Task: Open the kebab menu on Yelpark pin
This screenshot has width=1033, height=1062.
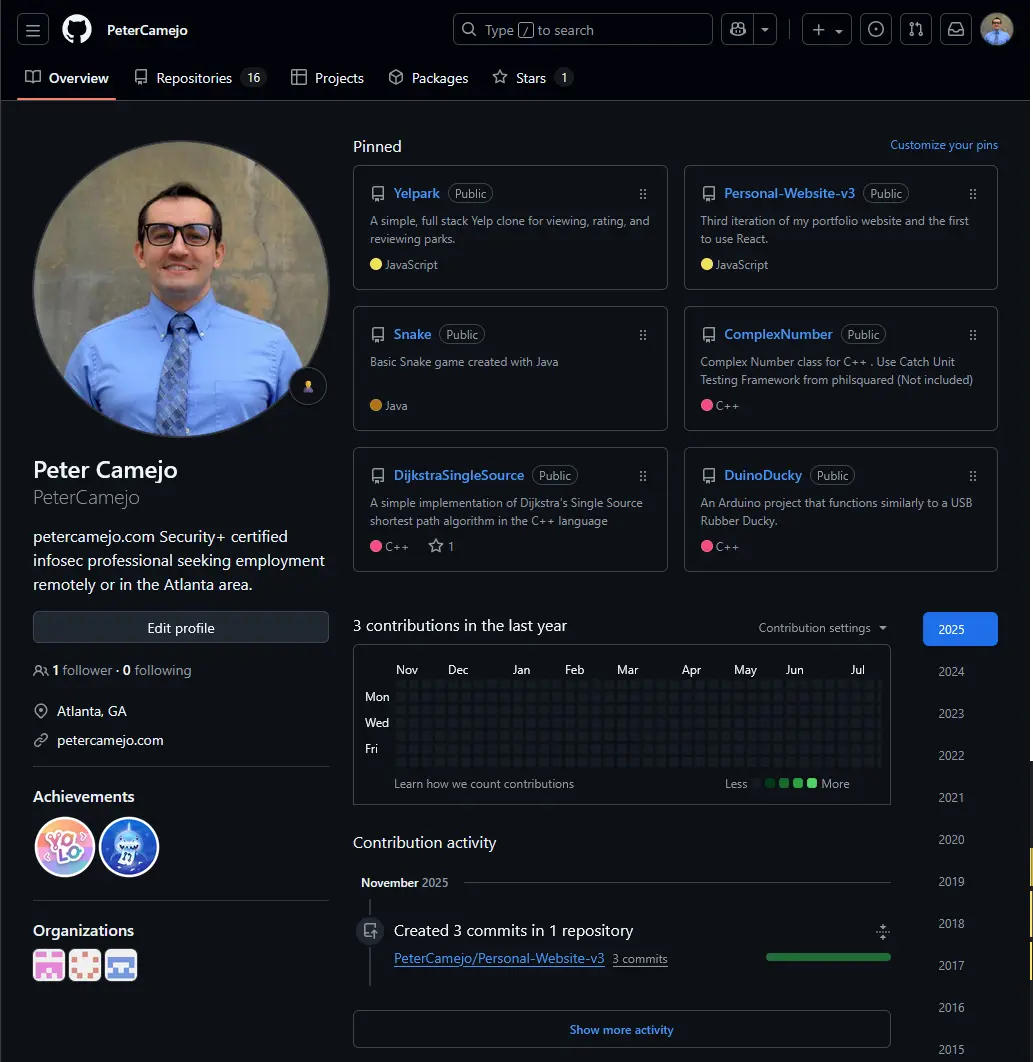Action: (x=643, y=194)
